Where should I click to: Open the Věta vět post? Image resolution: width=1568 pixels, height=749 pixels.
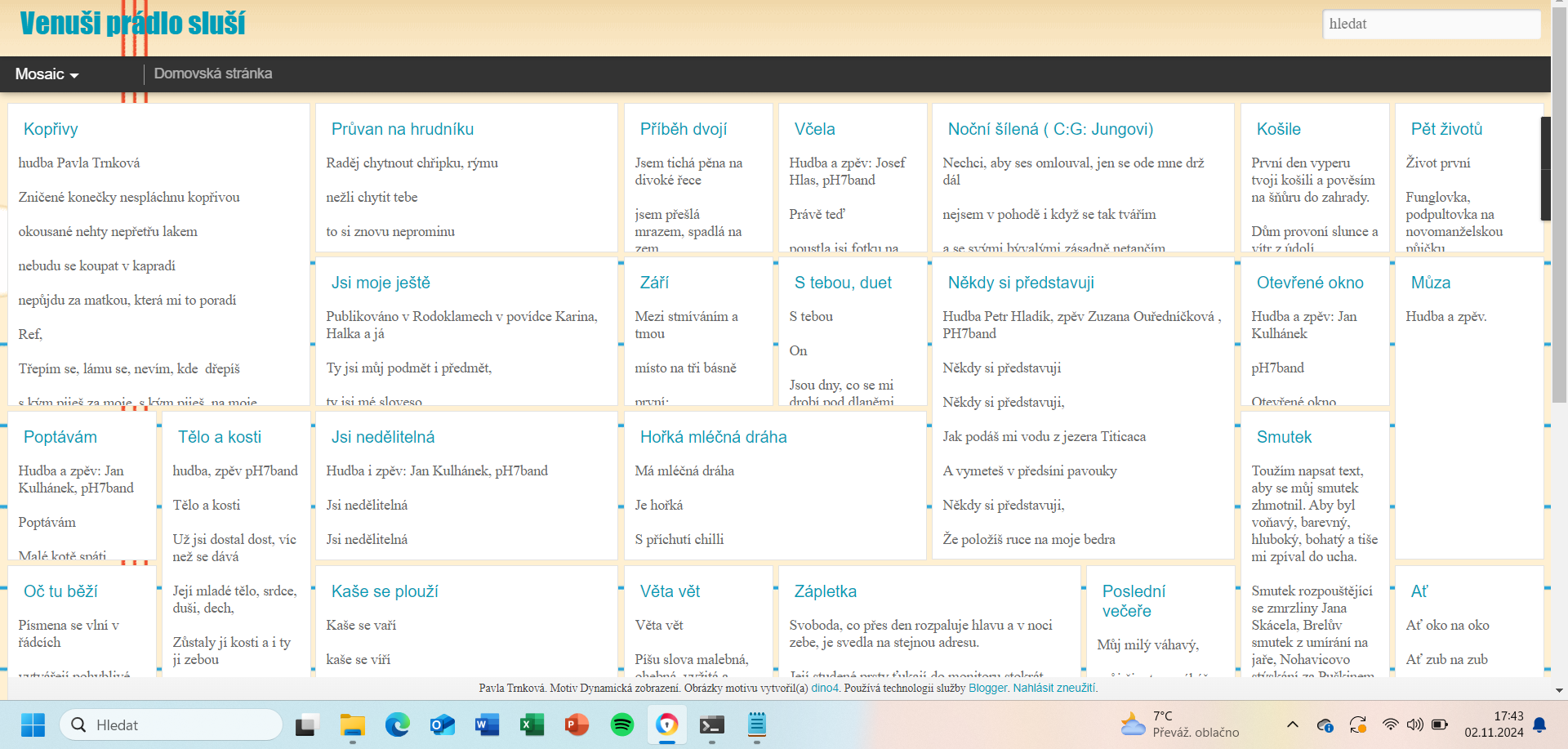coord(670,591)
